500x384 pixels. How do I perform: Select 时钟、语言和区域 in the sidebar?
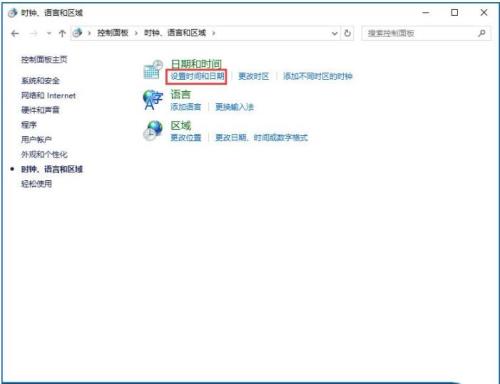(52, 169)
